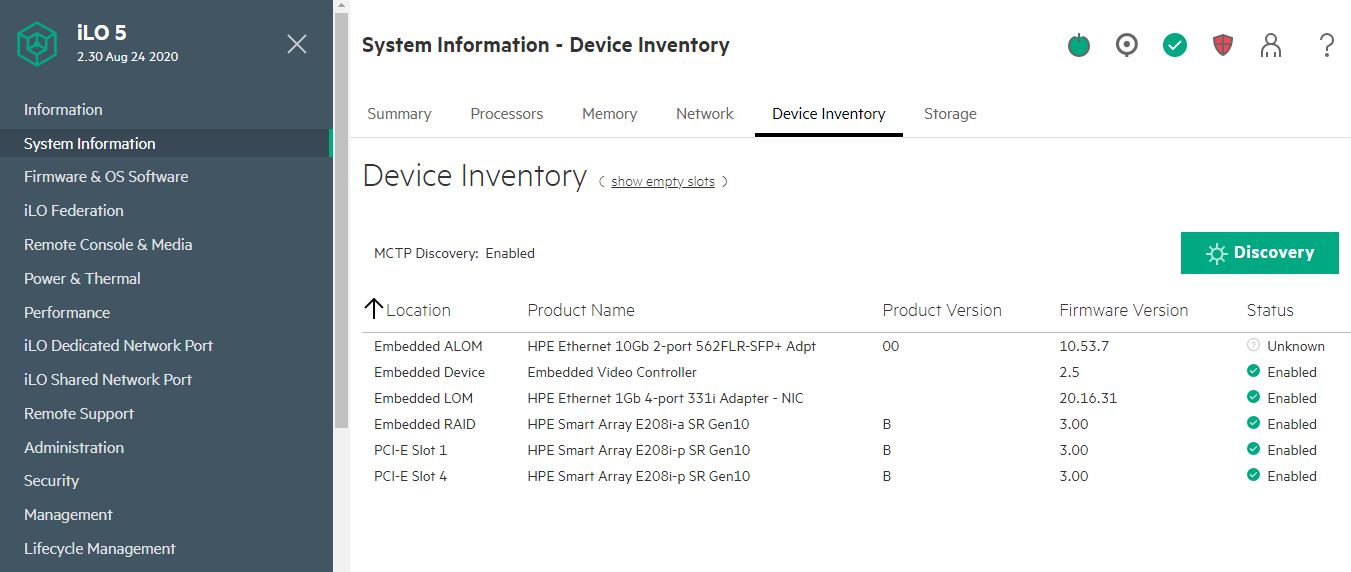The width and height of the screenshot is (1351, 572).
Task: Click the PCI-E Slot 4 cell
Action: tap(410, 476)
